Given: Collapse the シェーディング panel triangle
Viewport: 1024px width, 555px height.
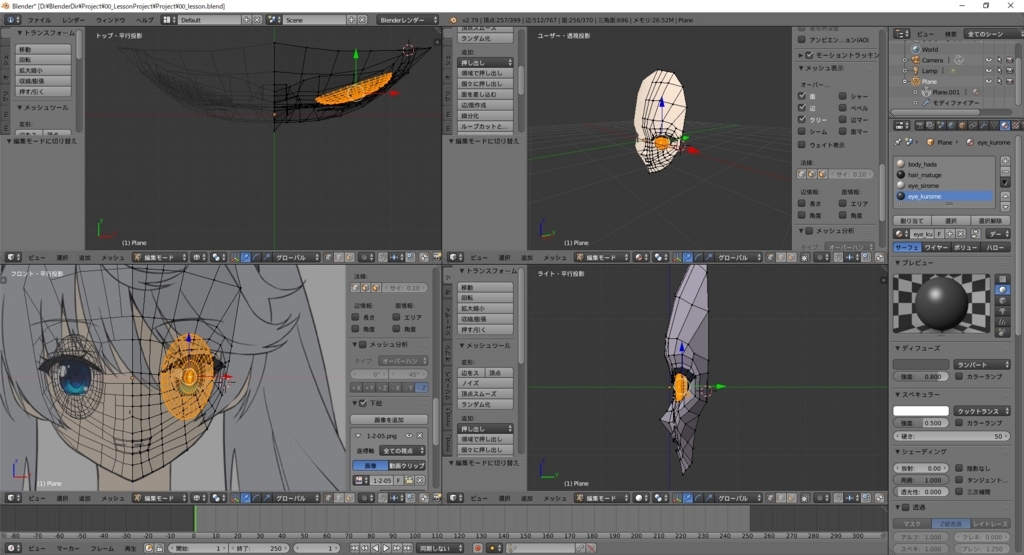Looking at the screenshot, I should pyautogui.click(x=897, y=451).
